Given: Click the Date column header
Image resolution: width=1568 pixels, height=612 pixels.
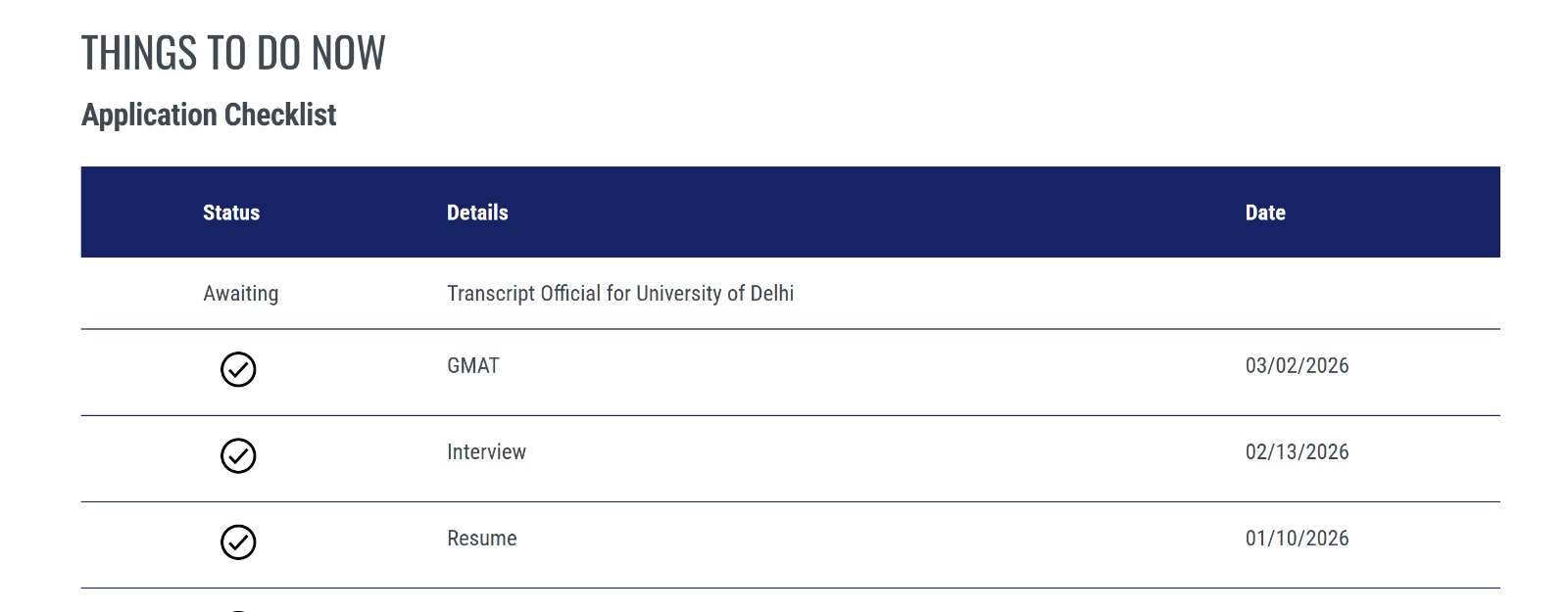Looking at the screenshot, I should (1265, 212).
